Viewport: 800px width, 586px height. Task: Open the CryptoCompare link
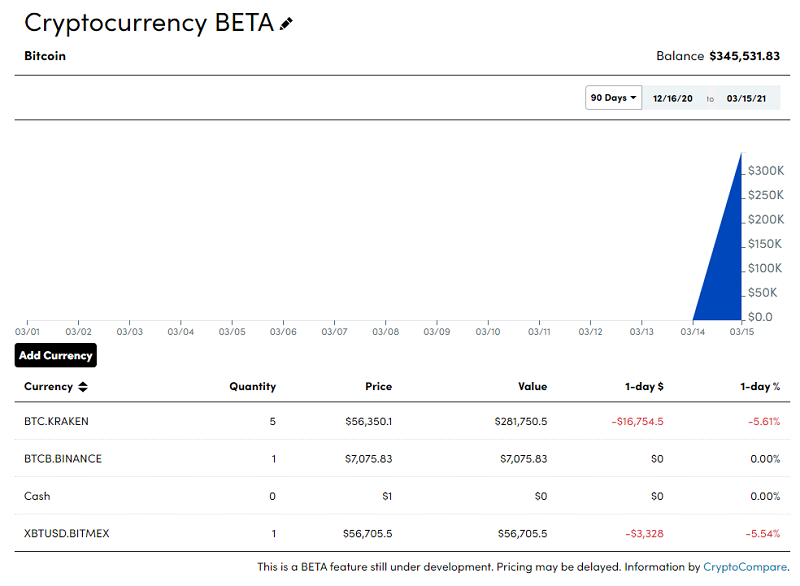pos(745,567)
